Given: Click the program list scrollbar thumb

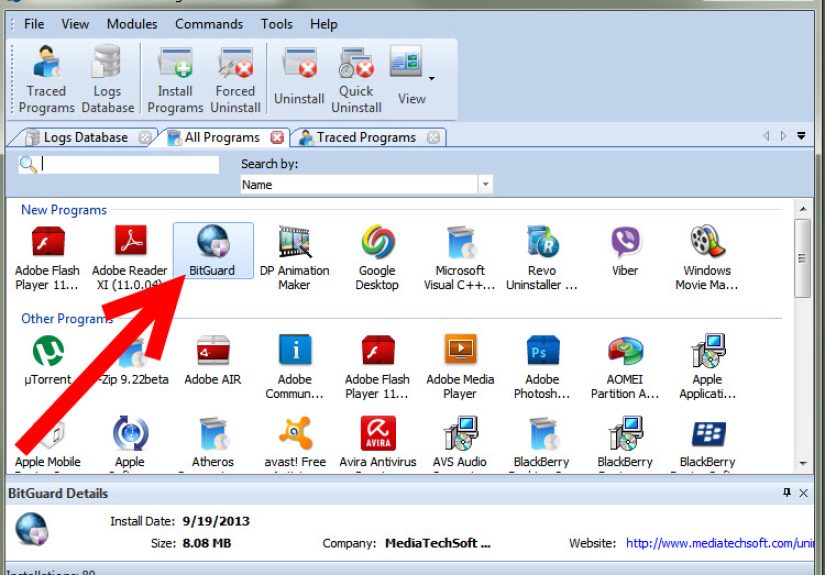Looking at the screenshot, I should pyautogui.click(x=803, y=258).
